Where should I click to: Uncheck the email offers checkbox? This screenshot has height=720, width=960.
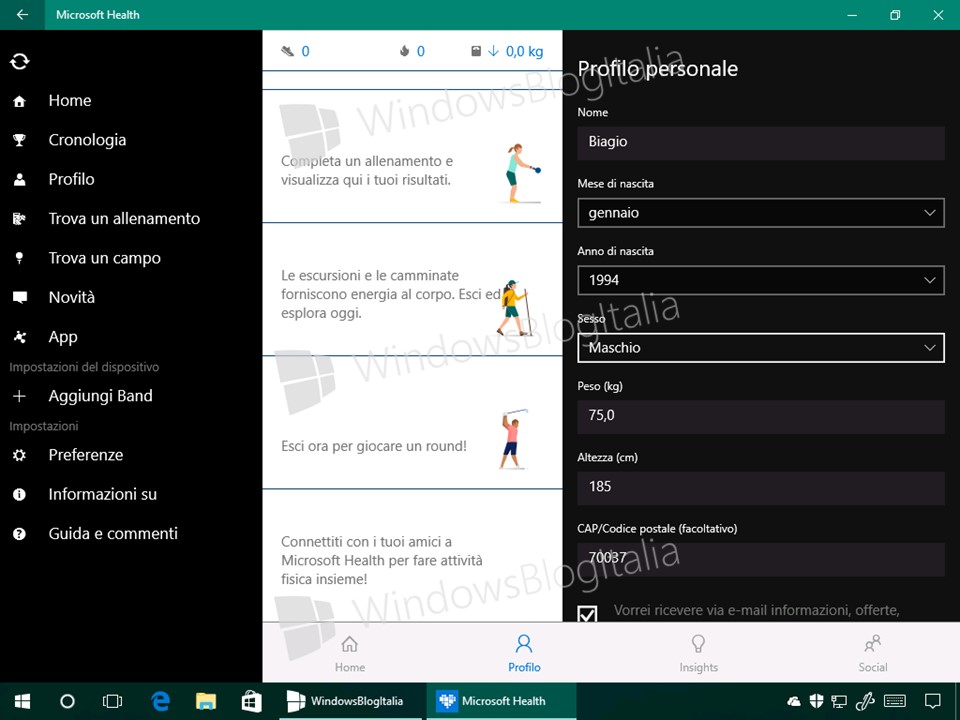pos(588,613)
